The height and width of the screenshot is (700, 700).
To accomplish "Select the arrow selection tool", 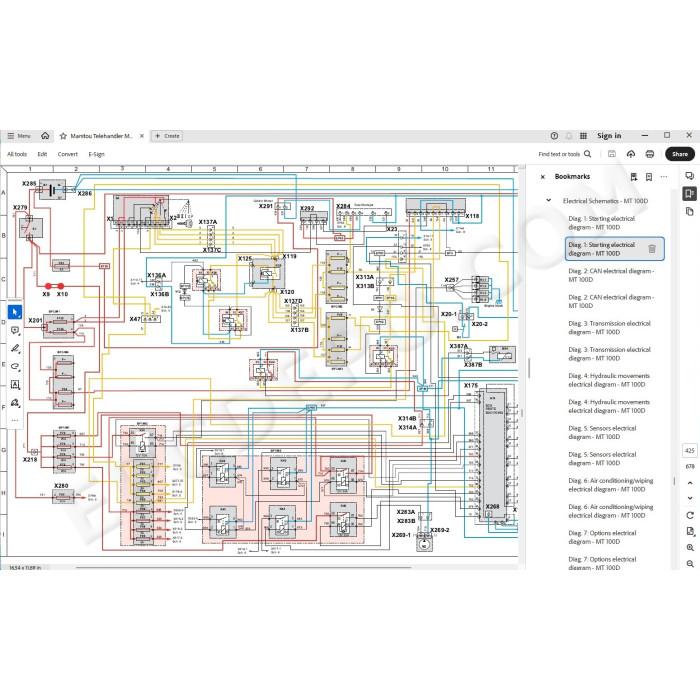I will click(15, 312).
